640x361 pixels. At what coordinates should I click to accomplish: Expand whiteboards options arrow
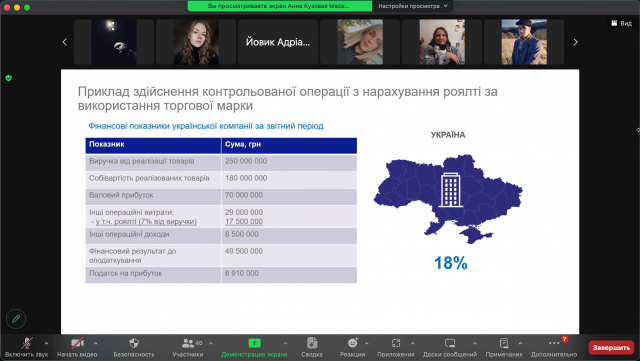pyautogui.click(x=475, y=343)
